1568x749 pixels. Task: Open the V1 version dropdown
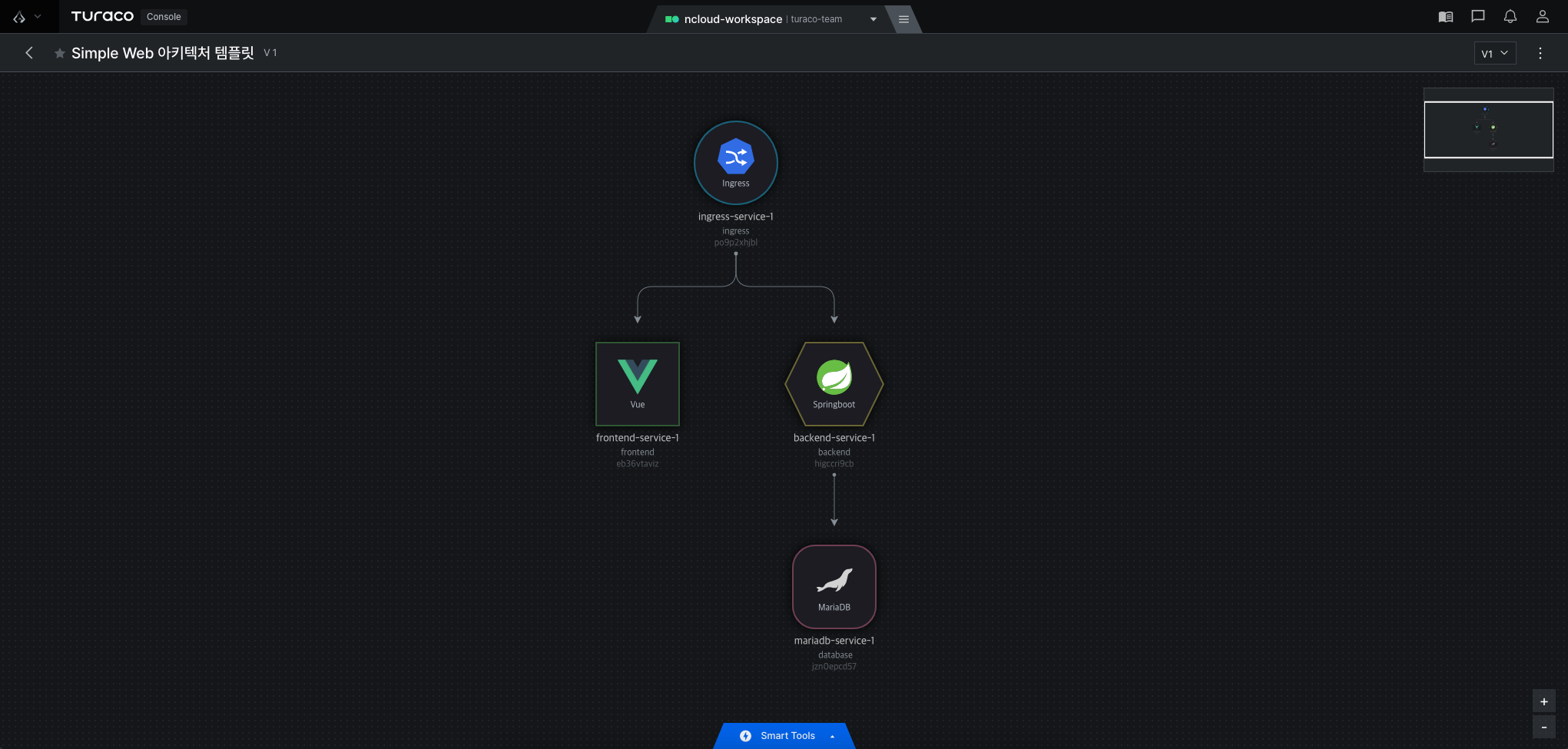point(1495,53)
